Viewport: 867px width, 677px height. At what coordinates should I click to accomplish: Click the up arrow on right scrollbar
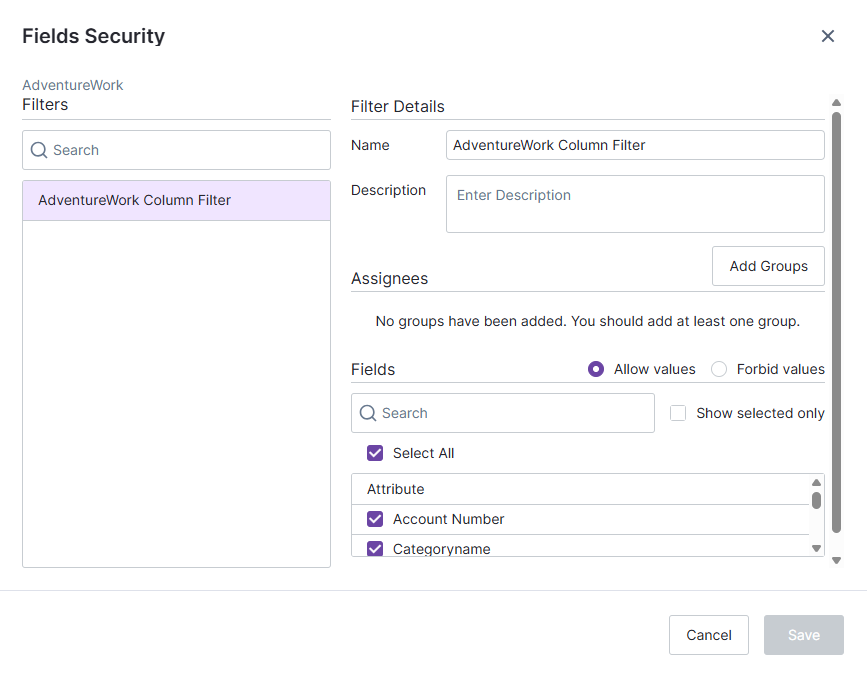tap(837, 101)
